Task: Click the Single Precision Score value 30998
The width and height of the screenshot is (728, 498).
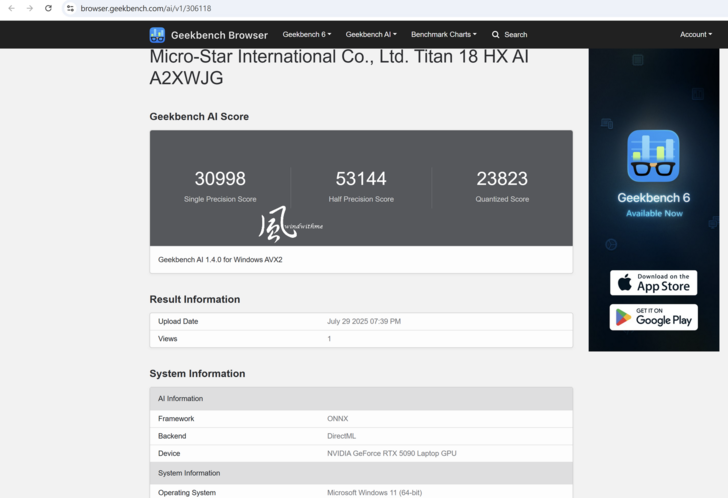Action: pos(220,179)
